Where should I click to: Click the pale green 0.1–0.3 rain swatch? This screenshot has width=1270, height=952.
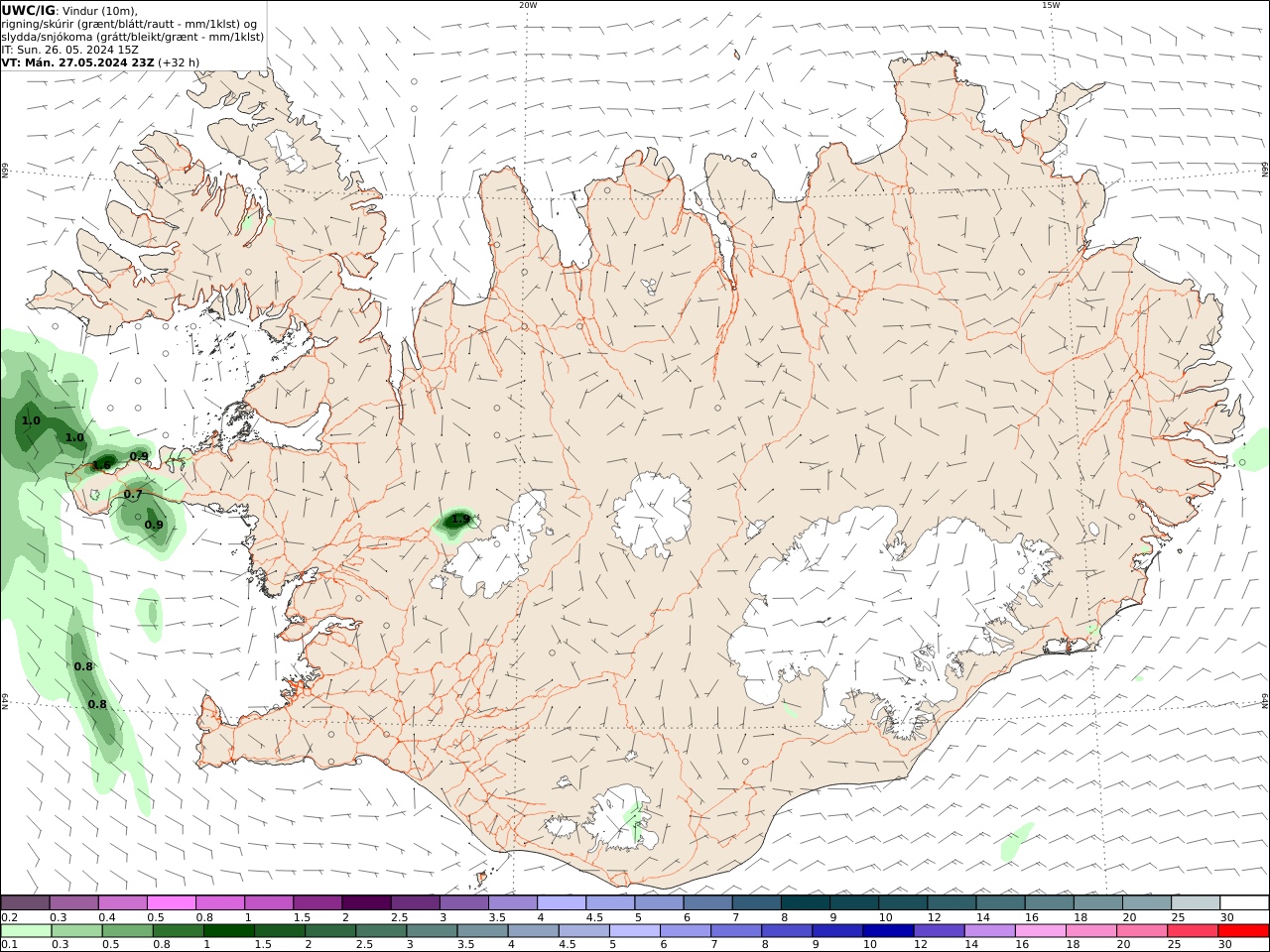click(26, 931)
